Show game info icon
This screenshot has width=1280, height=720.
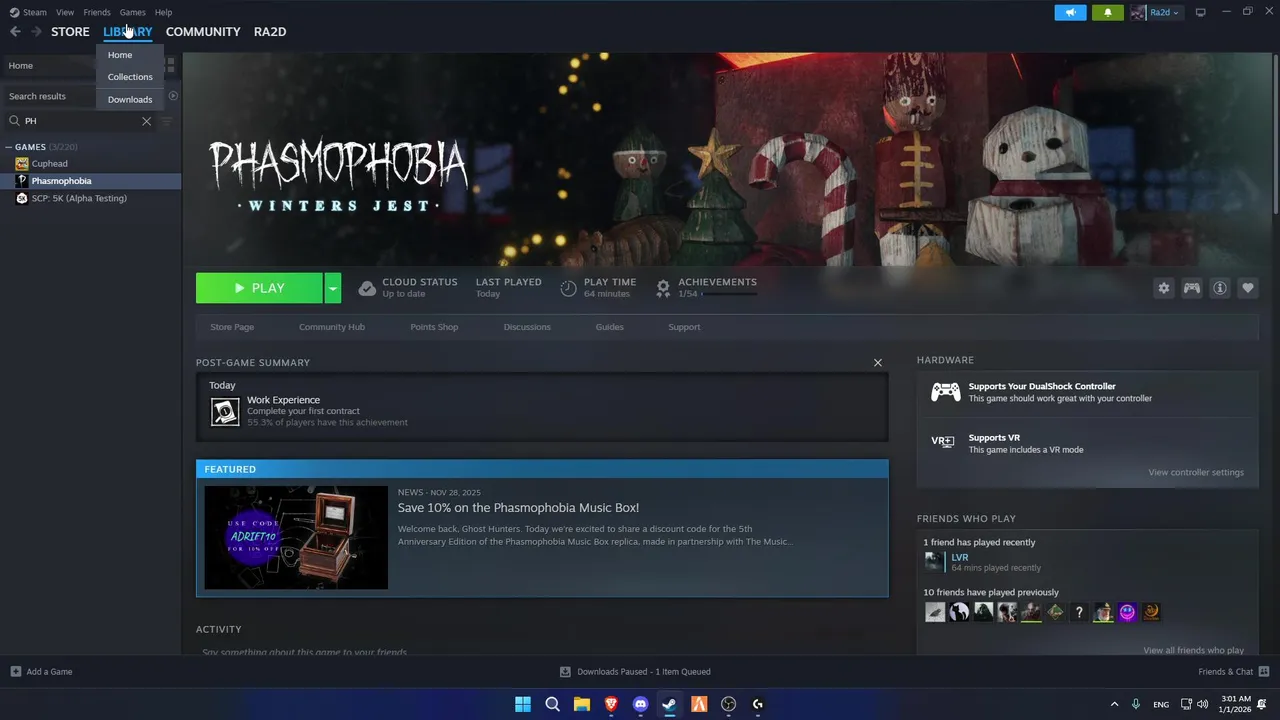pyautogui.click(x=1220, y=288)
